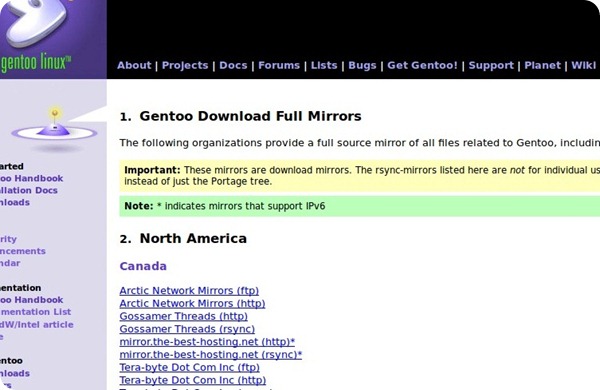Go to Projects in the top navigation

185,65
